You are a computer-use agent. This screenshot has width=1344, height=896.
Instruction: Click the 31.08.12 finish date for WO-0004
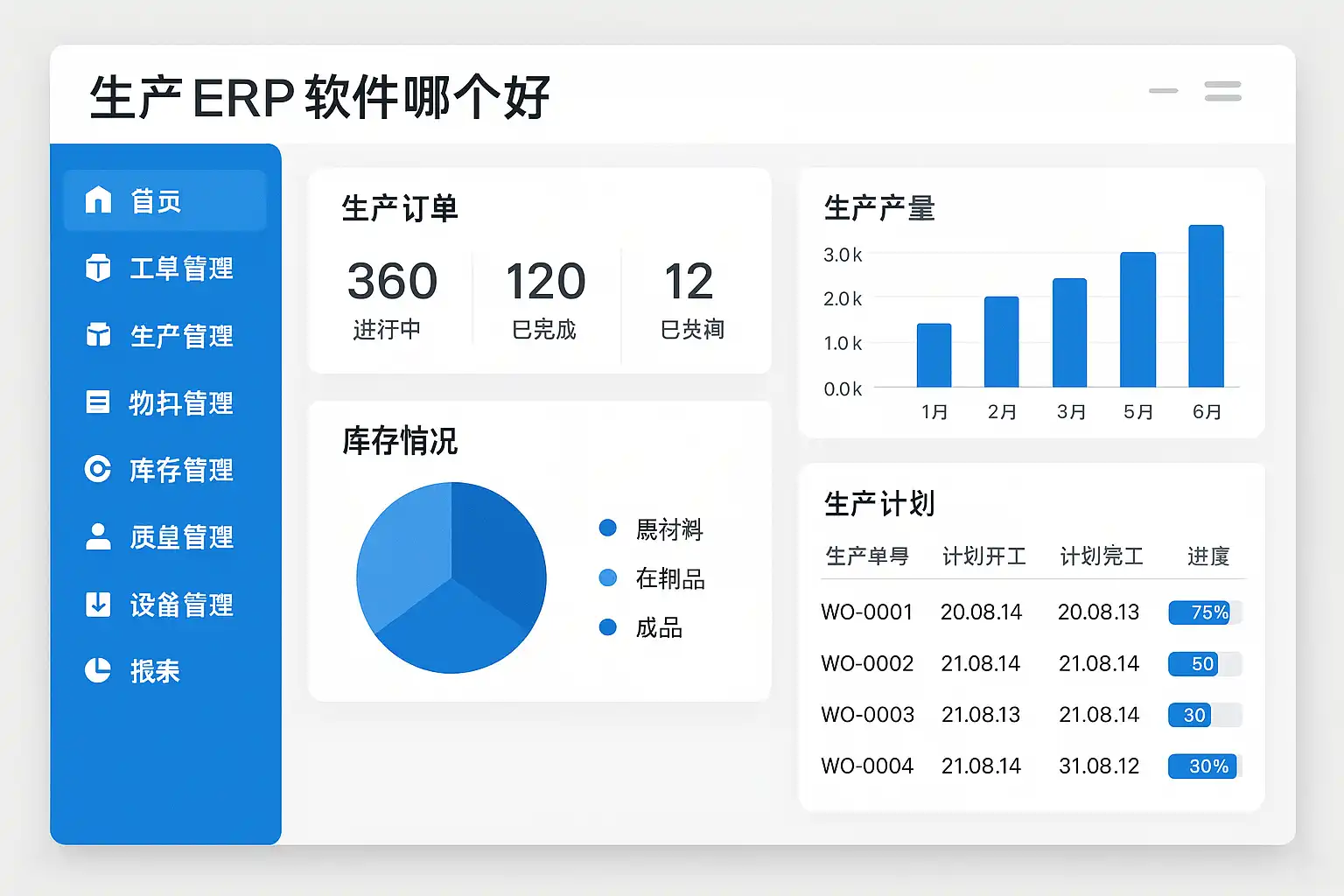tap(1099, 766)
